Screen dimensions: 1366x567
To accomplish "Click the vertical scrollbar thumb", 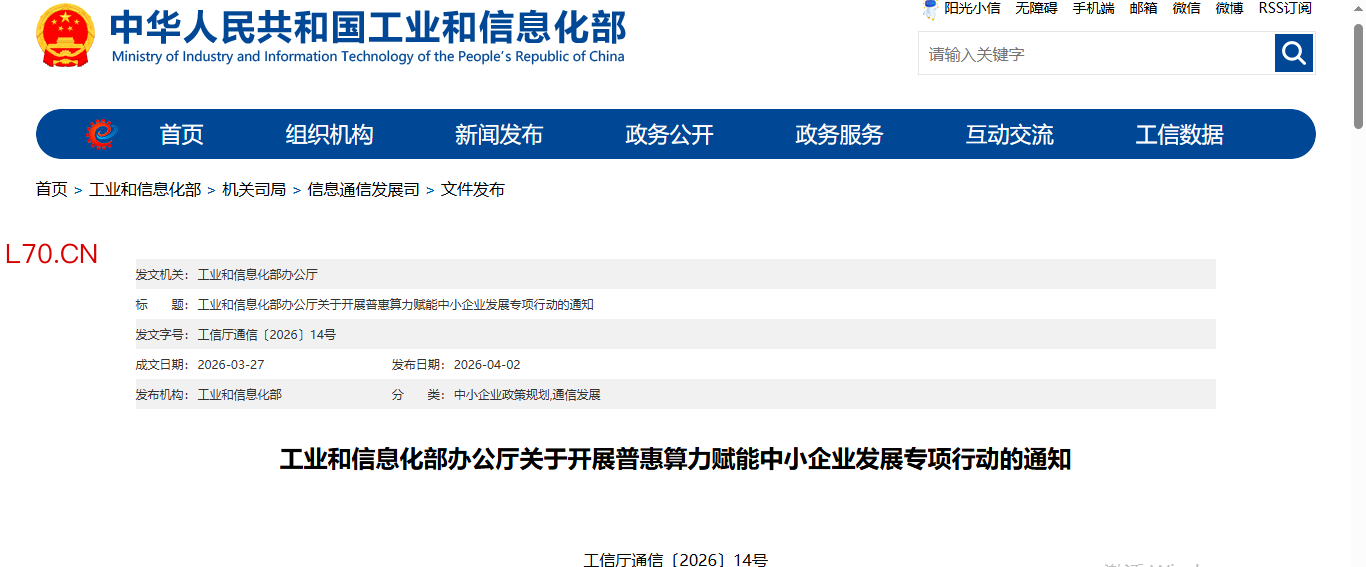I will (1359, 75).
